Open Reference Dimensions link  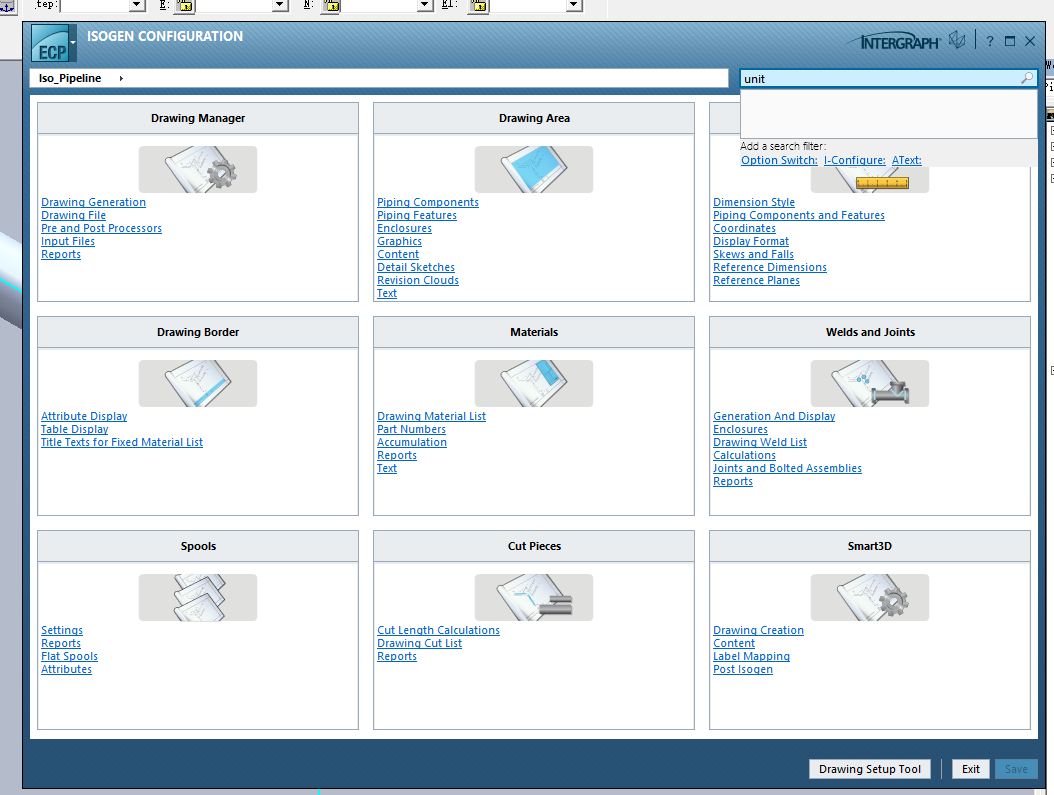[770, 267]
